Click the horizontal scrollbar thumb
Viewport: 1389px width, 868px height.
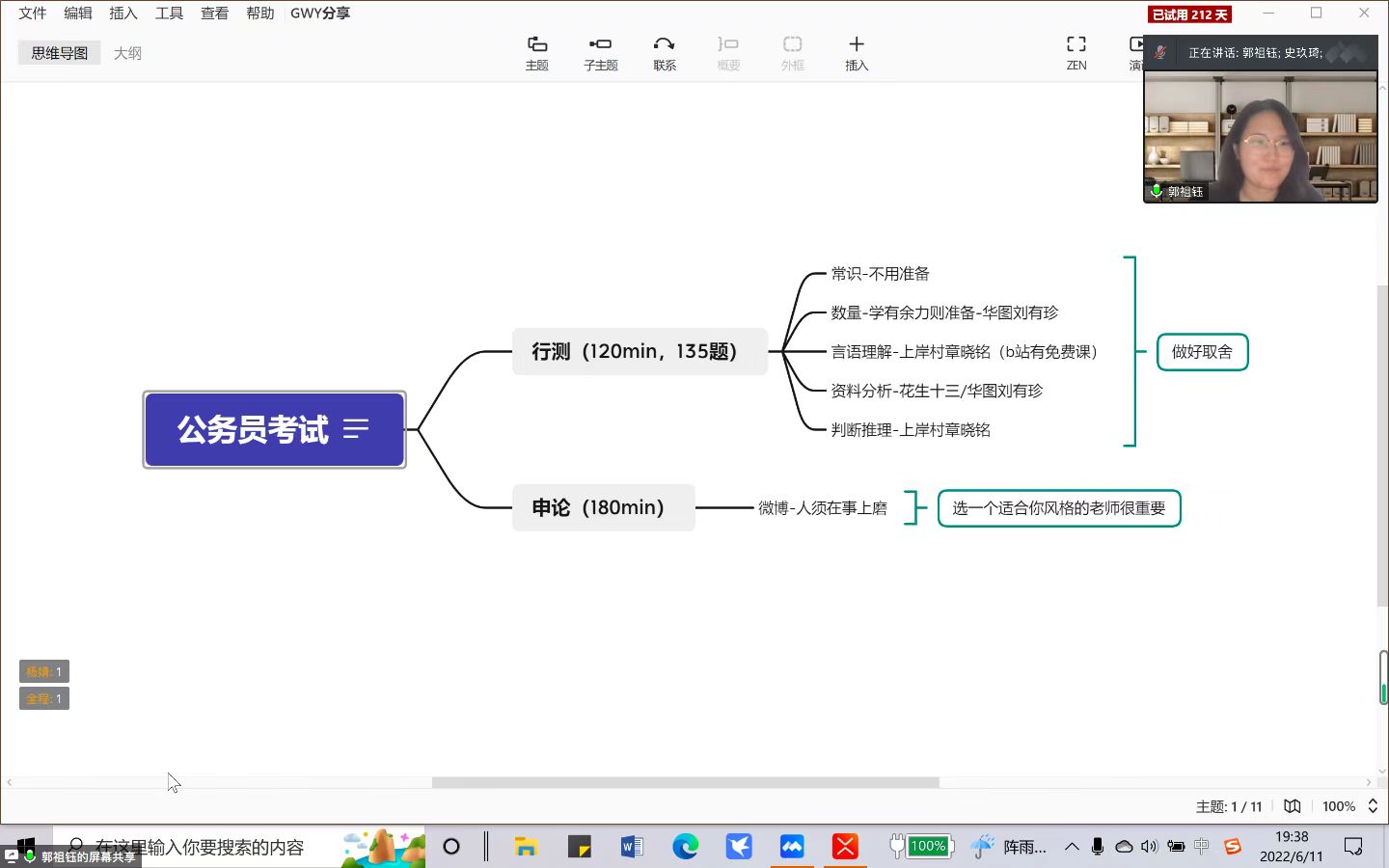point(685,782)
